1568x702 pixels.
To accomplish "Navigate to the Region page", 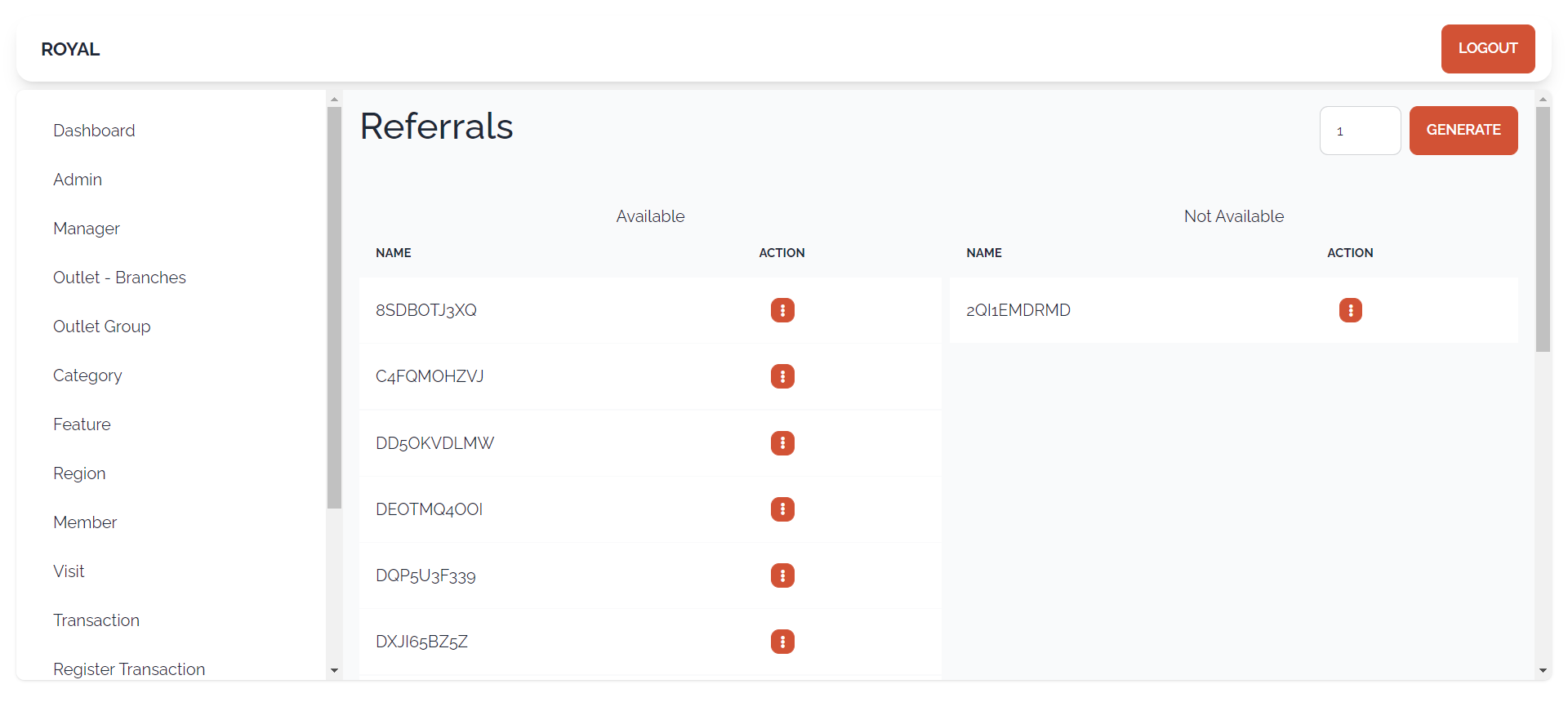I will 79,473.
